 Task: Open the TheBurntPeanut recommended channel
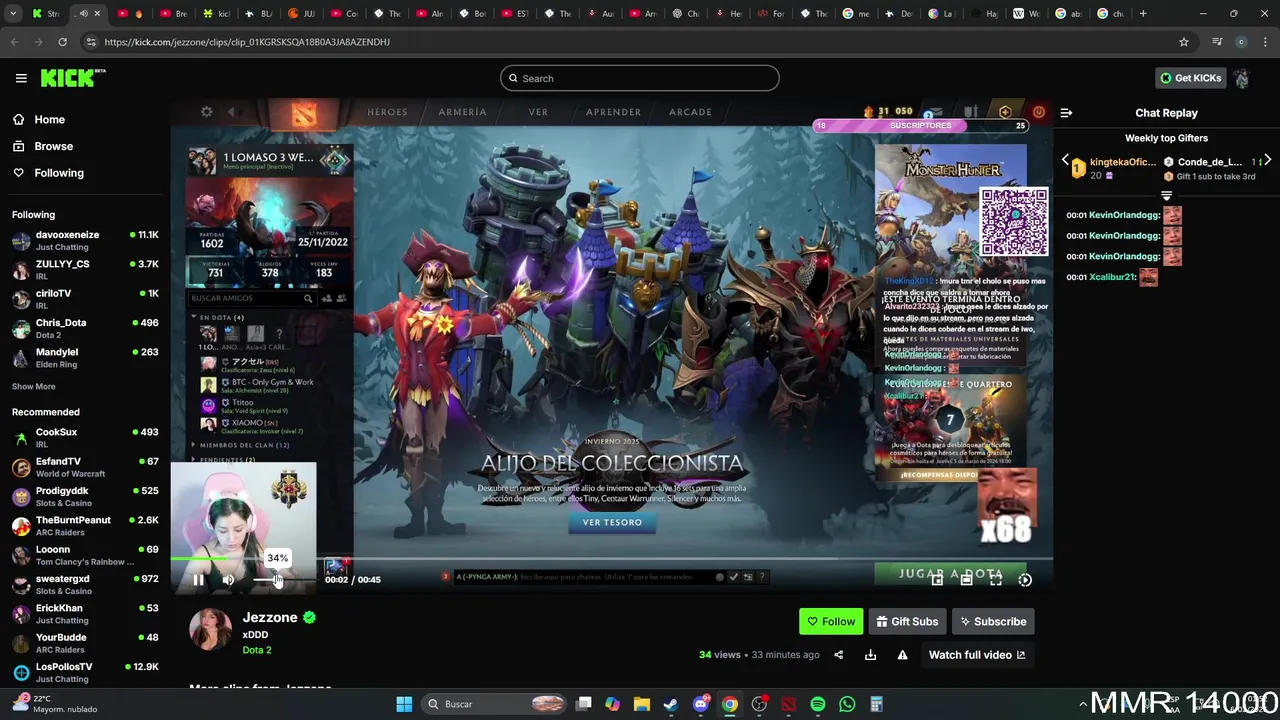85,526
